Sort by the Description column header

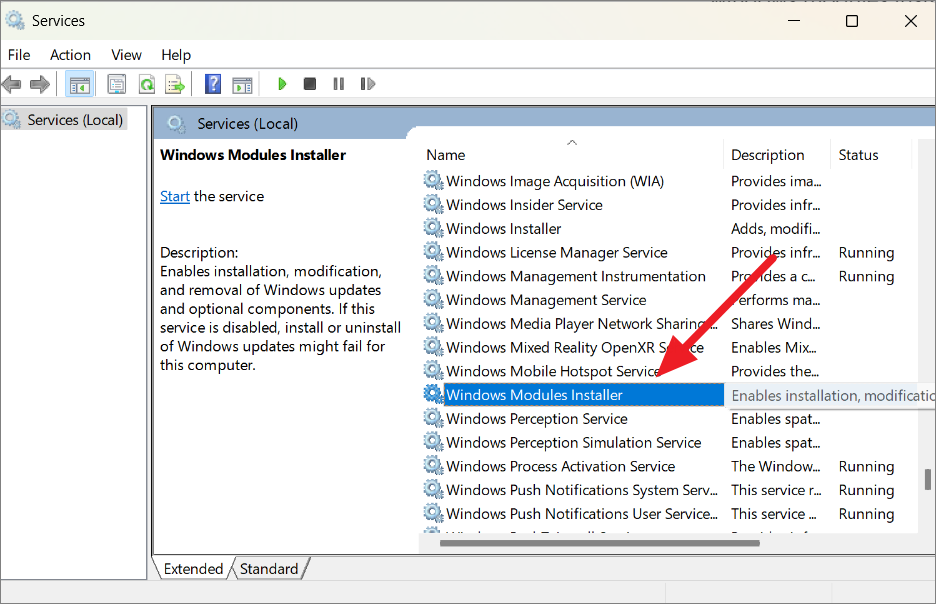(768, 155)
